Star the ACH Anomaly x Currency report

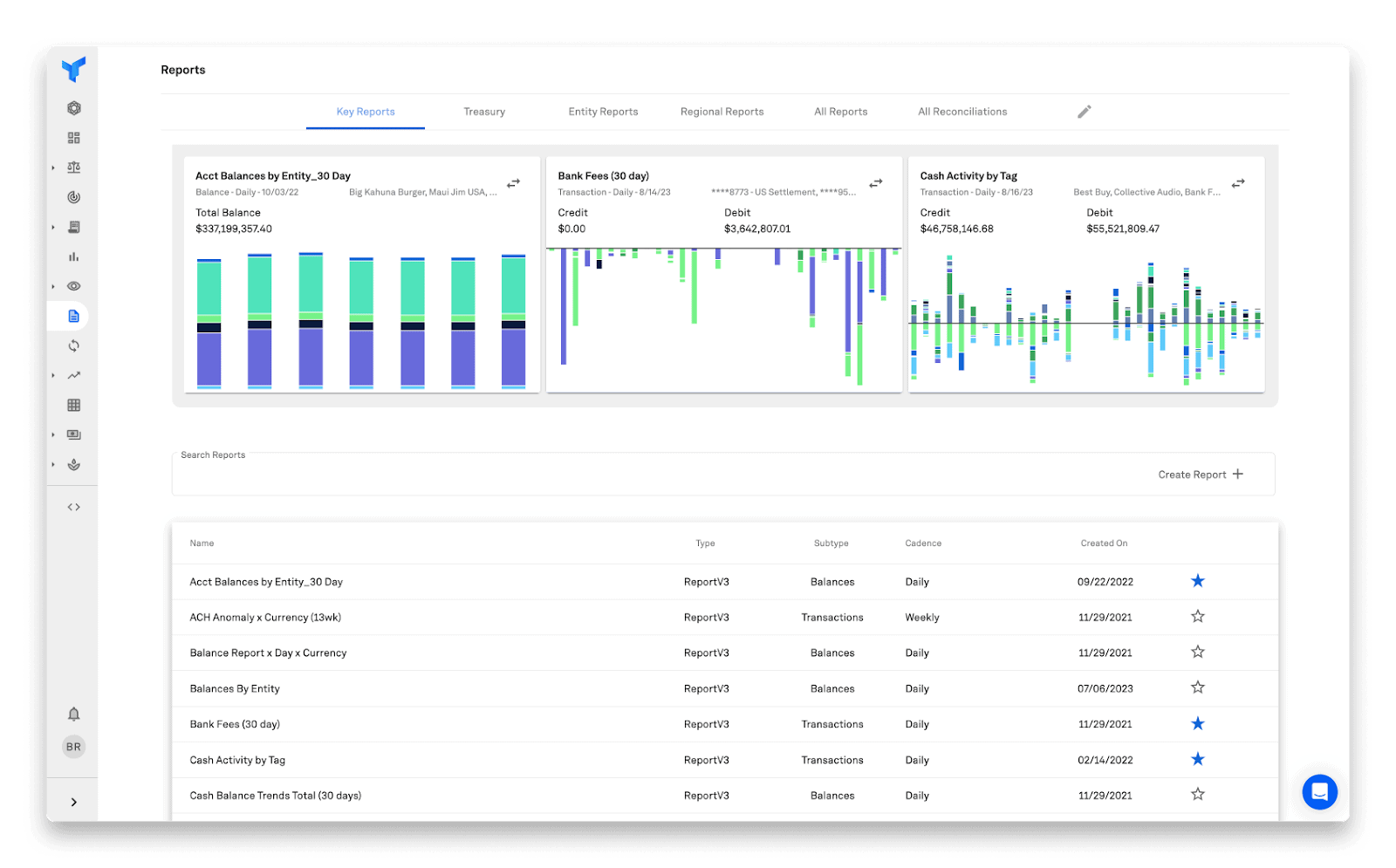[1197, 617]
